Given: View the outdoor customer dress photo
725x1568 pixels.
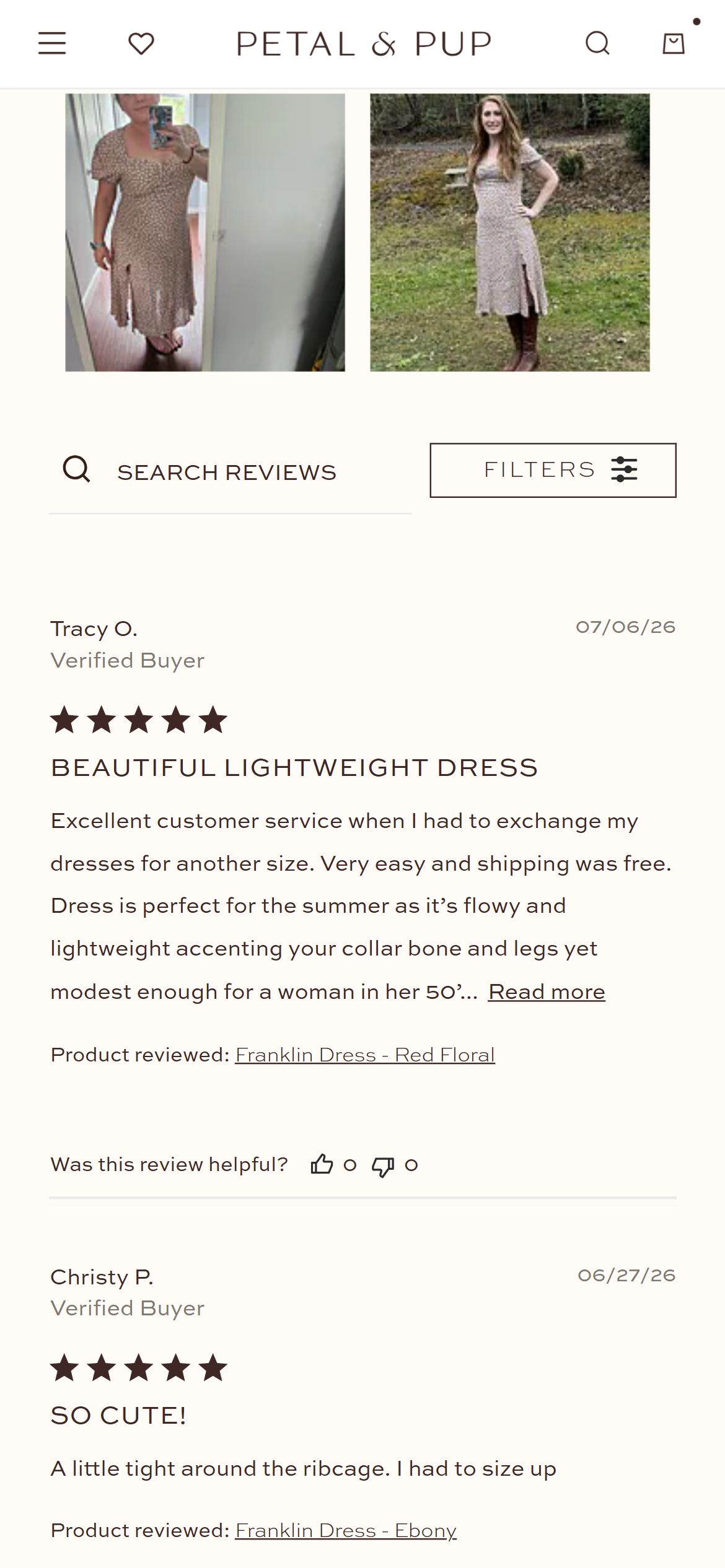Looking at the screenshot, I should (x=510, y=232).
